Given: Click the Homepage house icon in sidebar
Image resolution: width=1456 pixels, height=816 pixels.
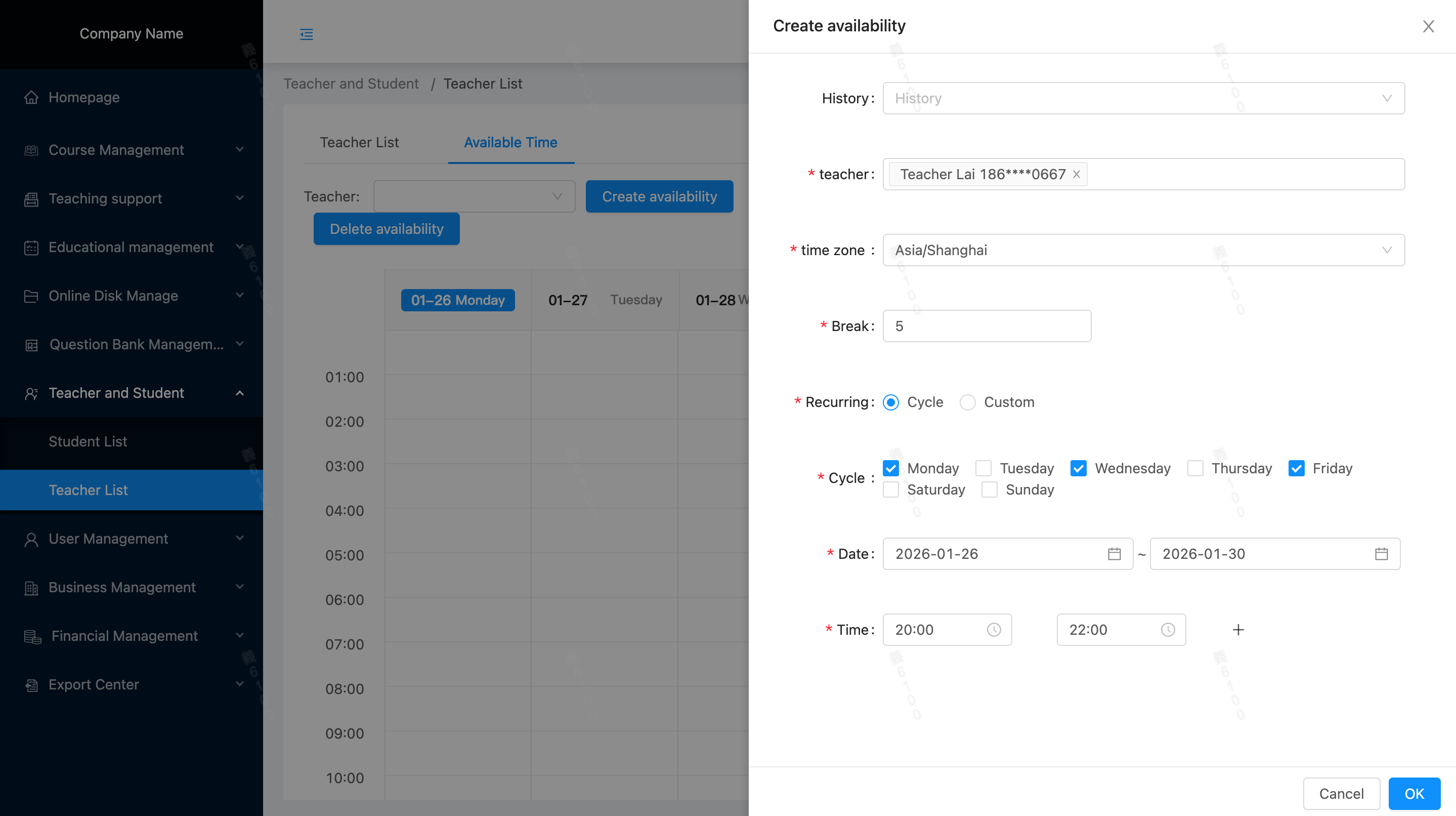Looking at the screenshot, I should pyautogui.click(x=32, y=97).
